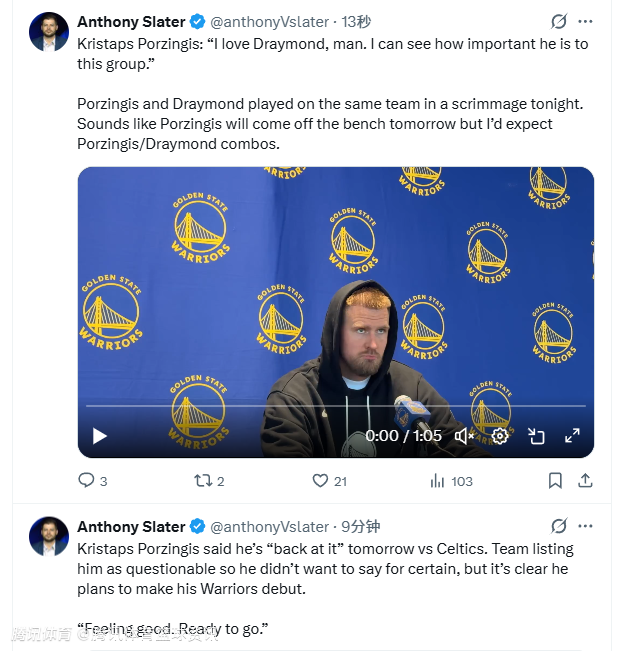Click Anthony Slater's avatar on second tweet
This screenshot has width=630, height=651.
click(x=49, y=537)
